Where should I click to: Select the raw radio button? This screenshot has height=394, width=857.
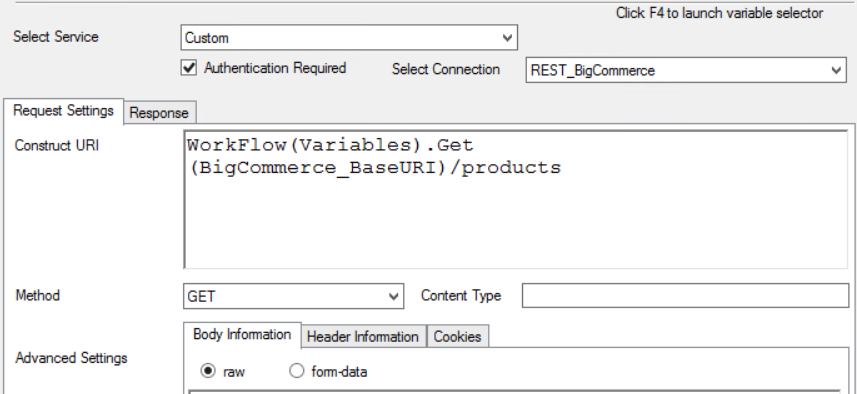208,372
